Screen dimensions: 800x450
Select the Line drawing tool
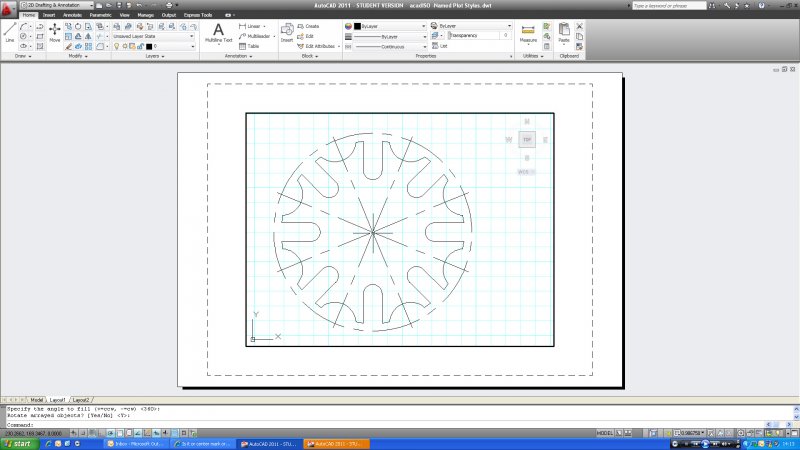[x=10, y=30]
